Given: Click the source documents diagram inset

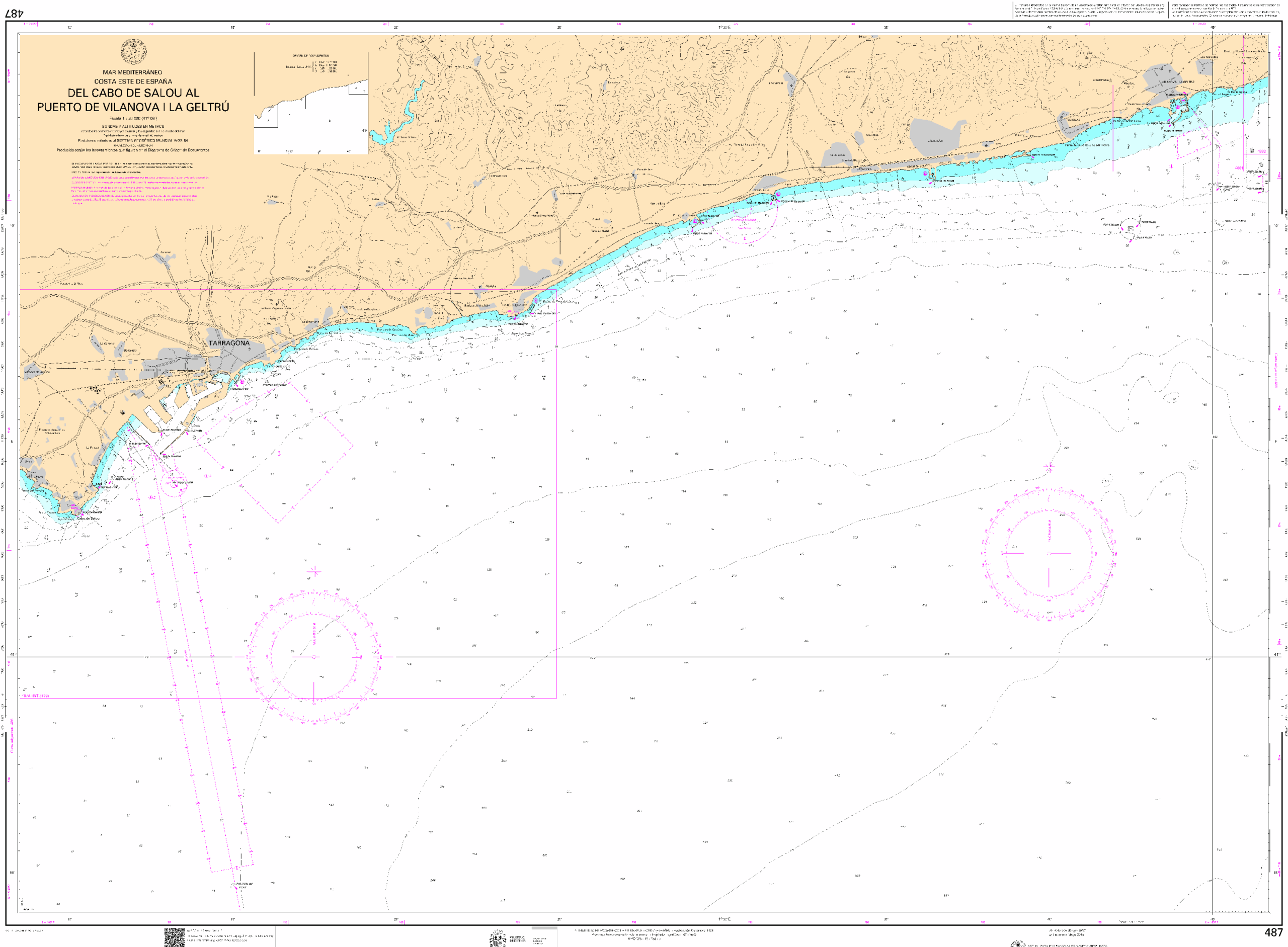Looking at the screenshot, I should (311, 103).
